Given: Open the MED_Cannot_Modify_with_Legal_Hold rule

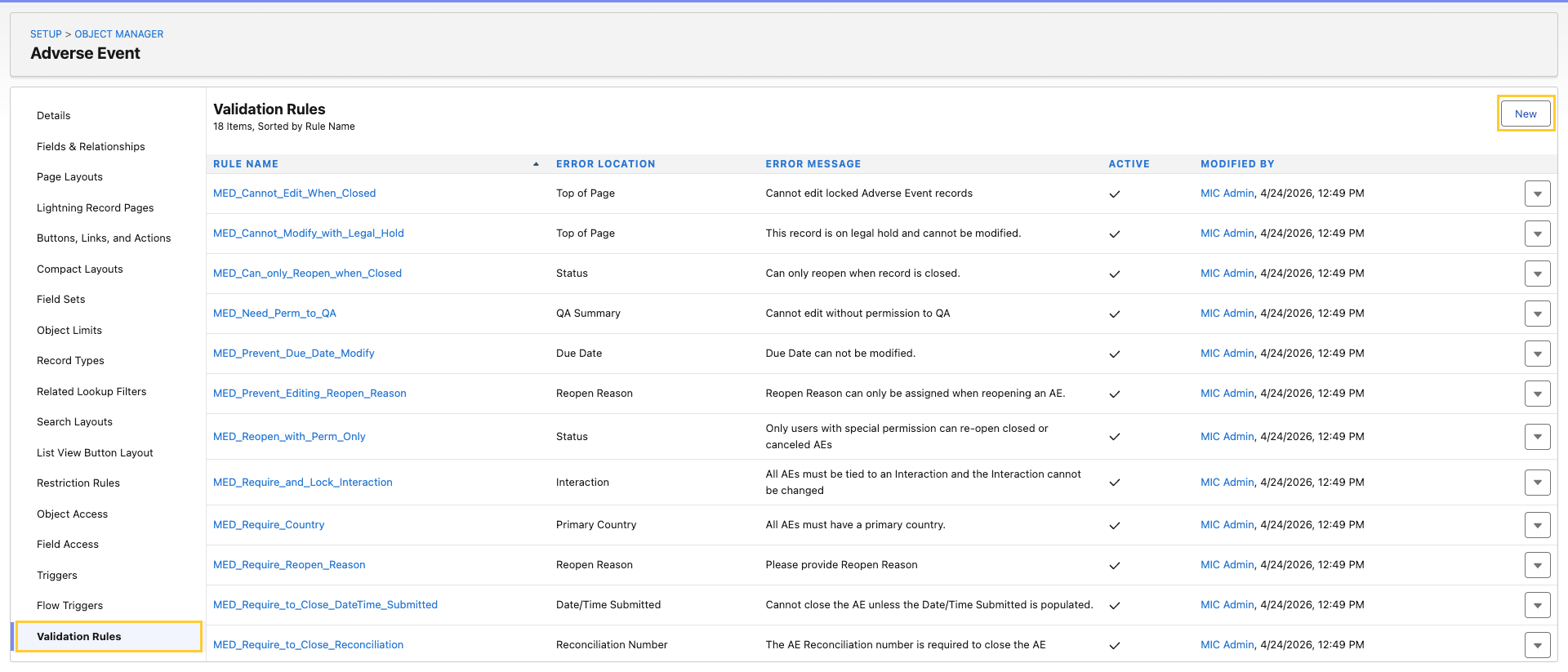Looking at the screenshot, I should (x=309, y=234).
